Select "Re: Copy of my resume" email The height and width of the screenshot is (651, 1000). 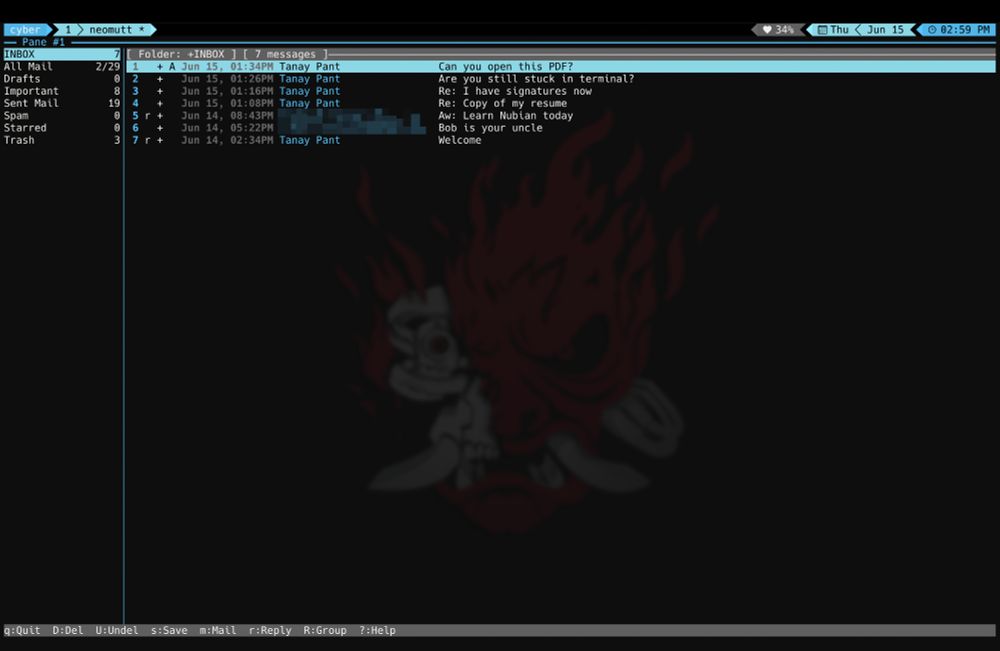(561, 103)
